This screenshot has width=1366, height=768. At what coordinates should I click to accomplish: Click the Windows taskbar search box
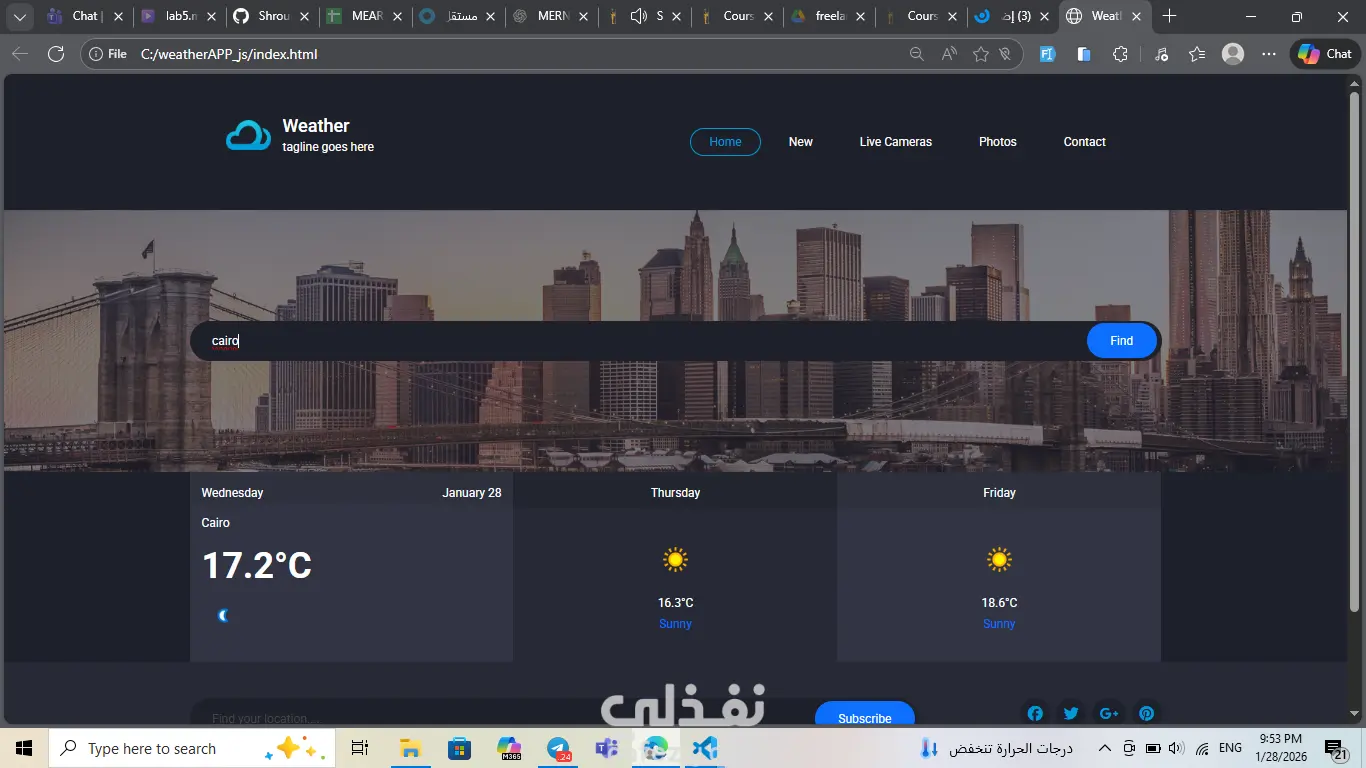(190, 748)
